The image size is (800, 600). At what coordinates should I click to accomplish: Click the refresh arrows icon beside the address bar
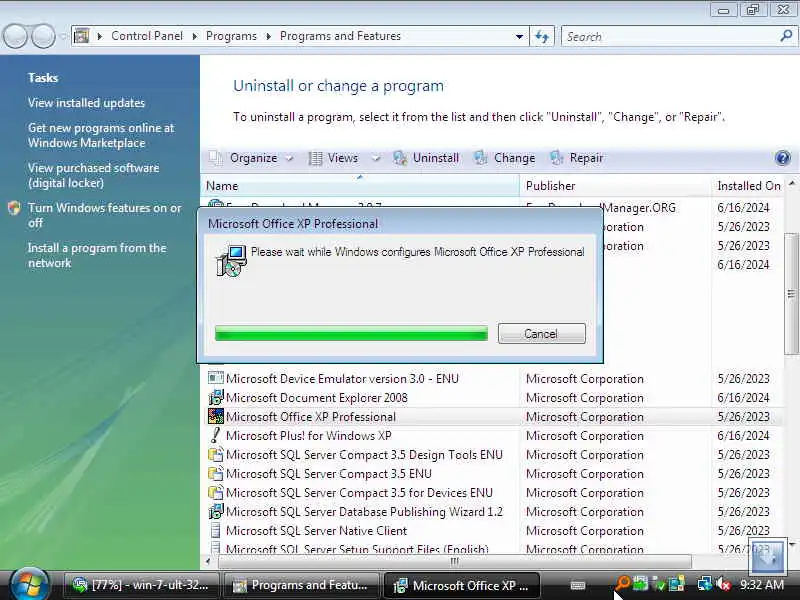point(542,36)
